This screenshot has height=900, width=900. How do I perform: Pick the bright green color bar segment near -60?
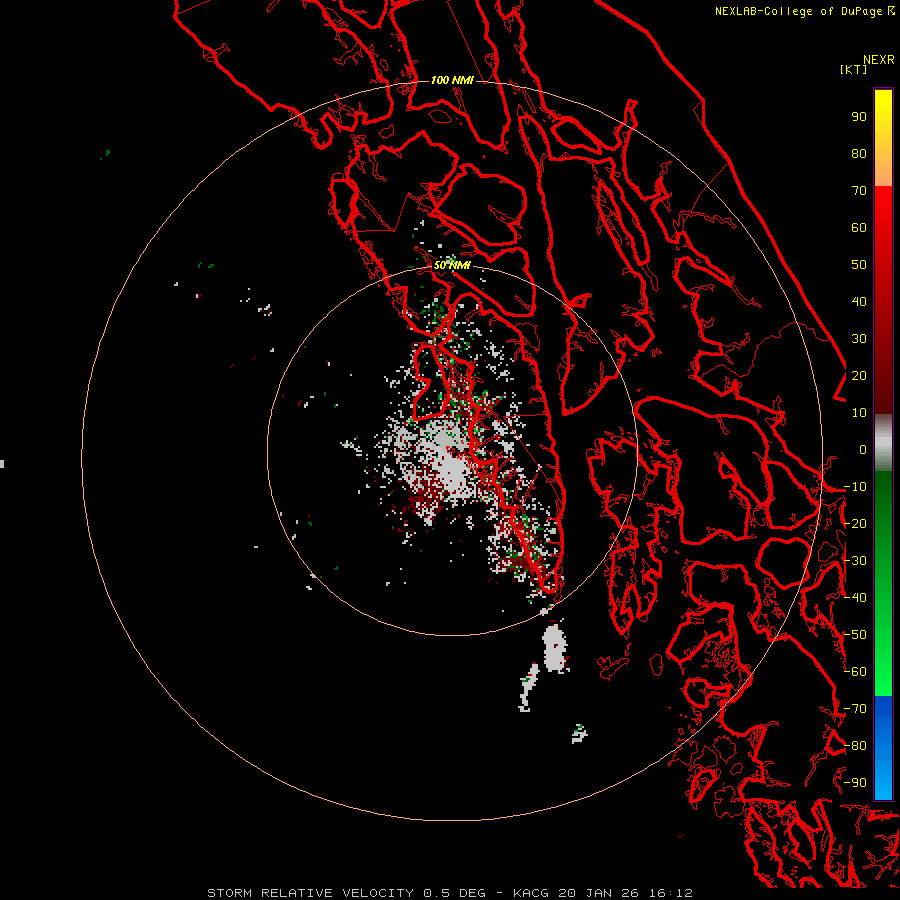click(883, 672)
